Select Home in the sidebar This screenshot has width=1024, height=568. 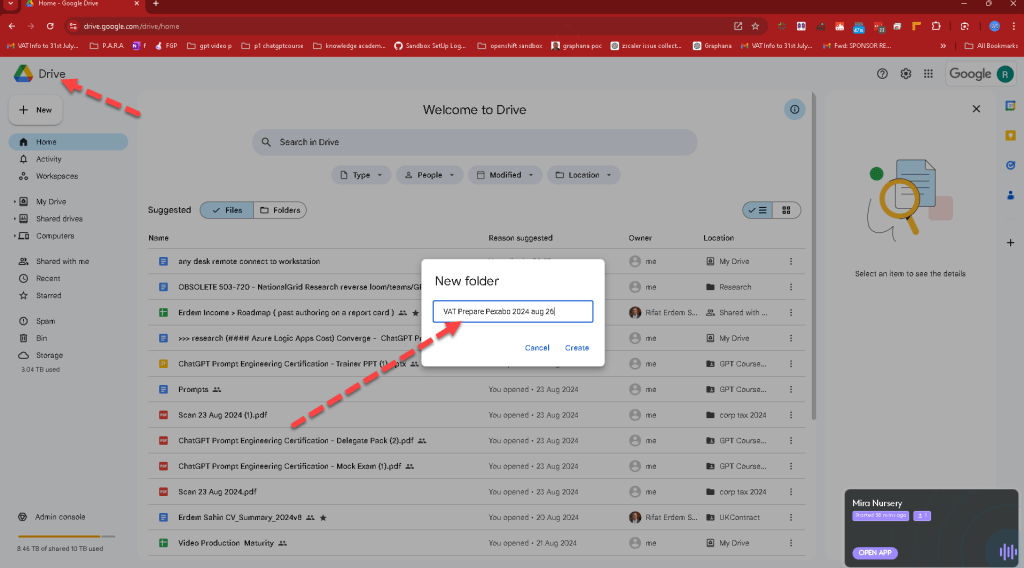tap(68, 142)
